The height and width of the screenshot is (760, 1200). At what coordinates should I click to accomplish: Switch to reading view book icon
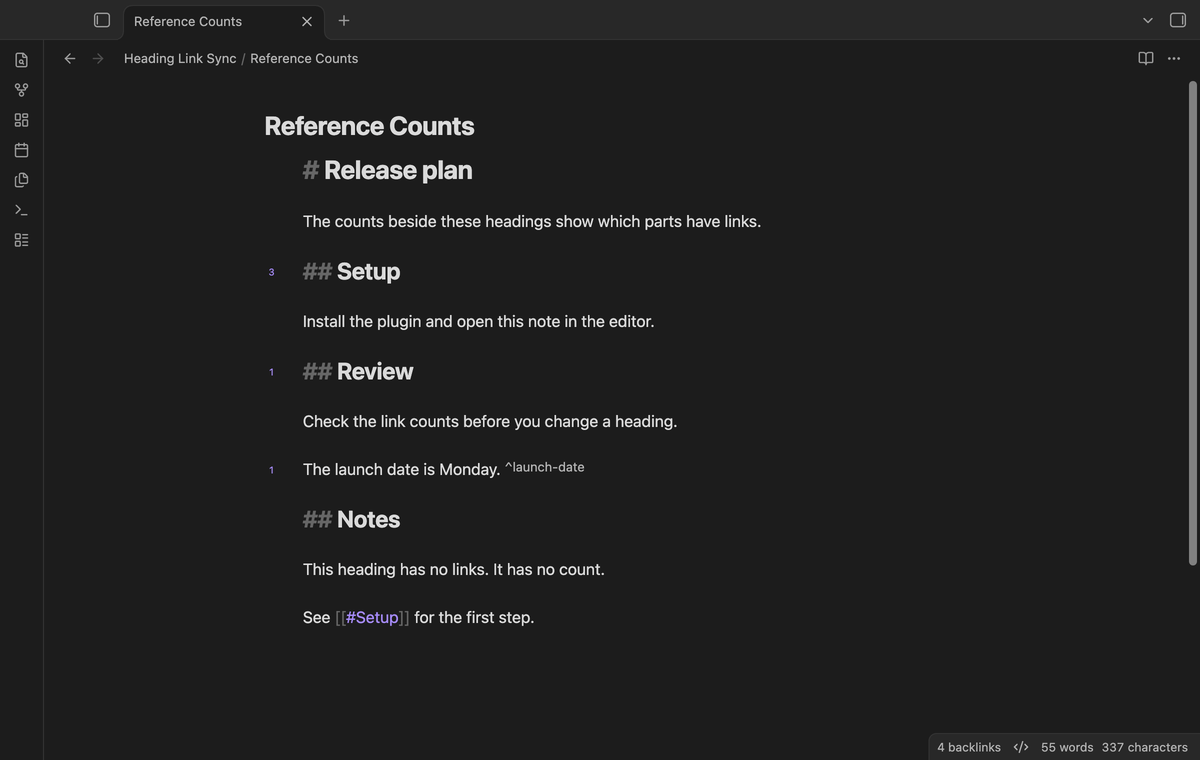click(x=1146, y=58)
